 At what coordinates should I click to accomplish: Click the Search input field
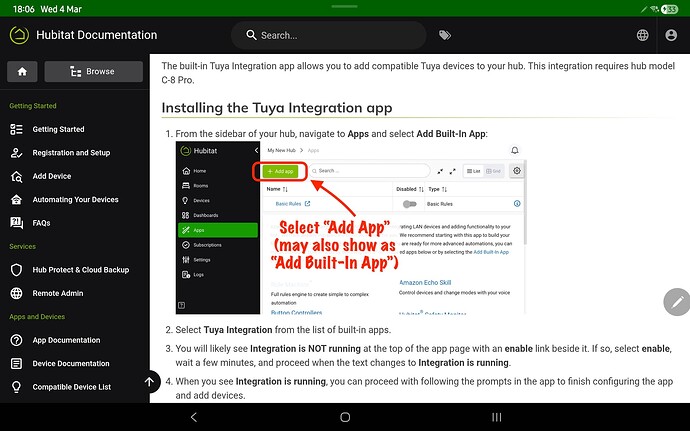(x=328, y=35)
